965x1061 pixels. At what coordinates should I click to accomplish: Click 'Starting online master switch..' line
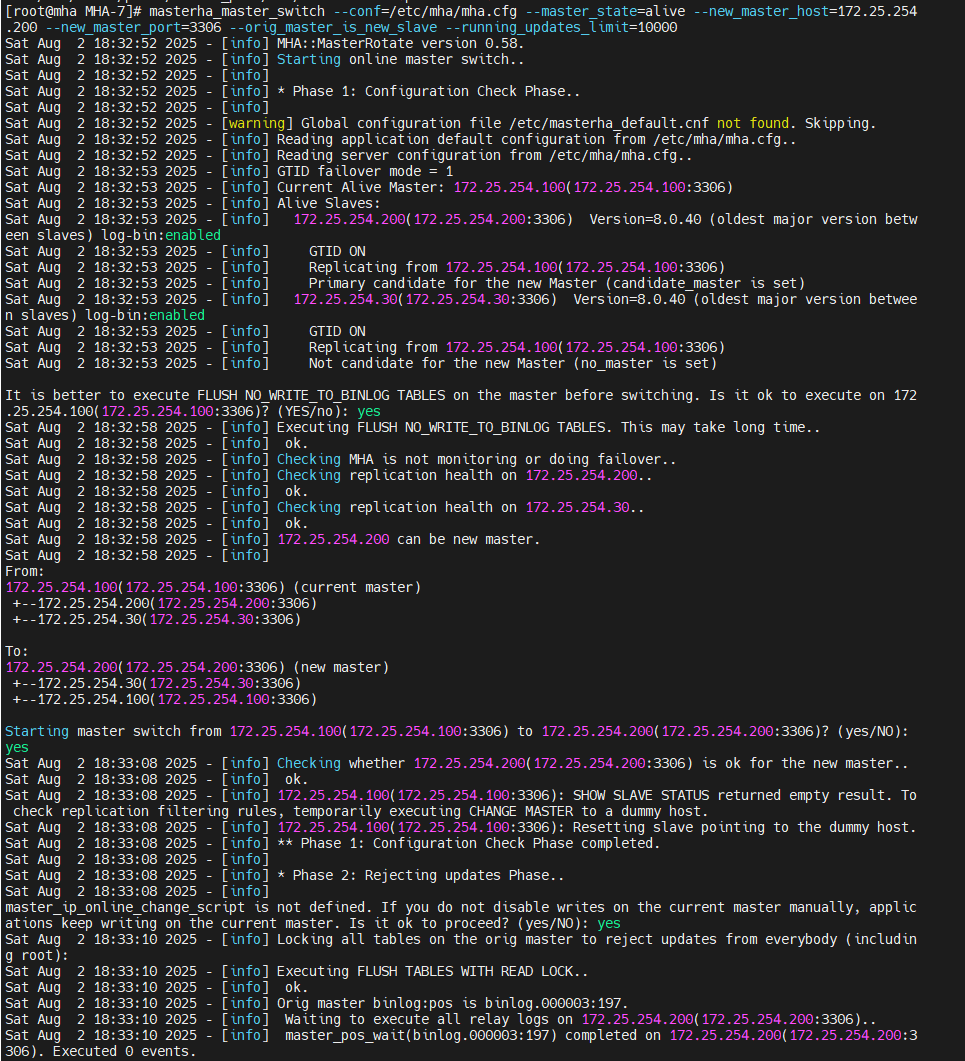point(401,60)
